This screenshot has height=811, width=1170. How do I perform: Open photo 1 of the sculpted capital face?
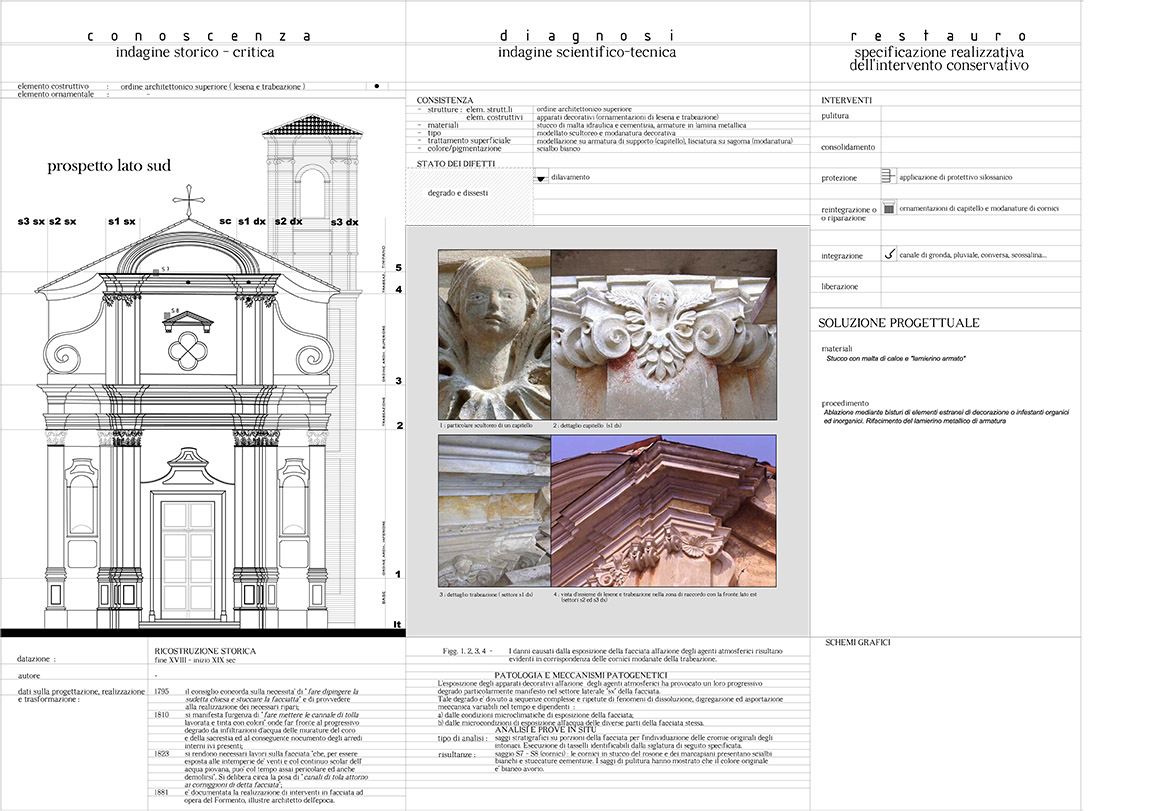coord(494,334)
